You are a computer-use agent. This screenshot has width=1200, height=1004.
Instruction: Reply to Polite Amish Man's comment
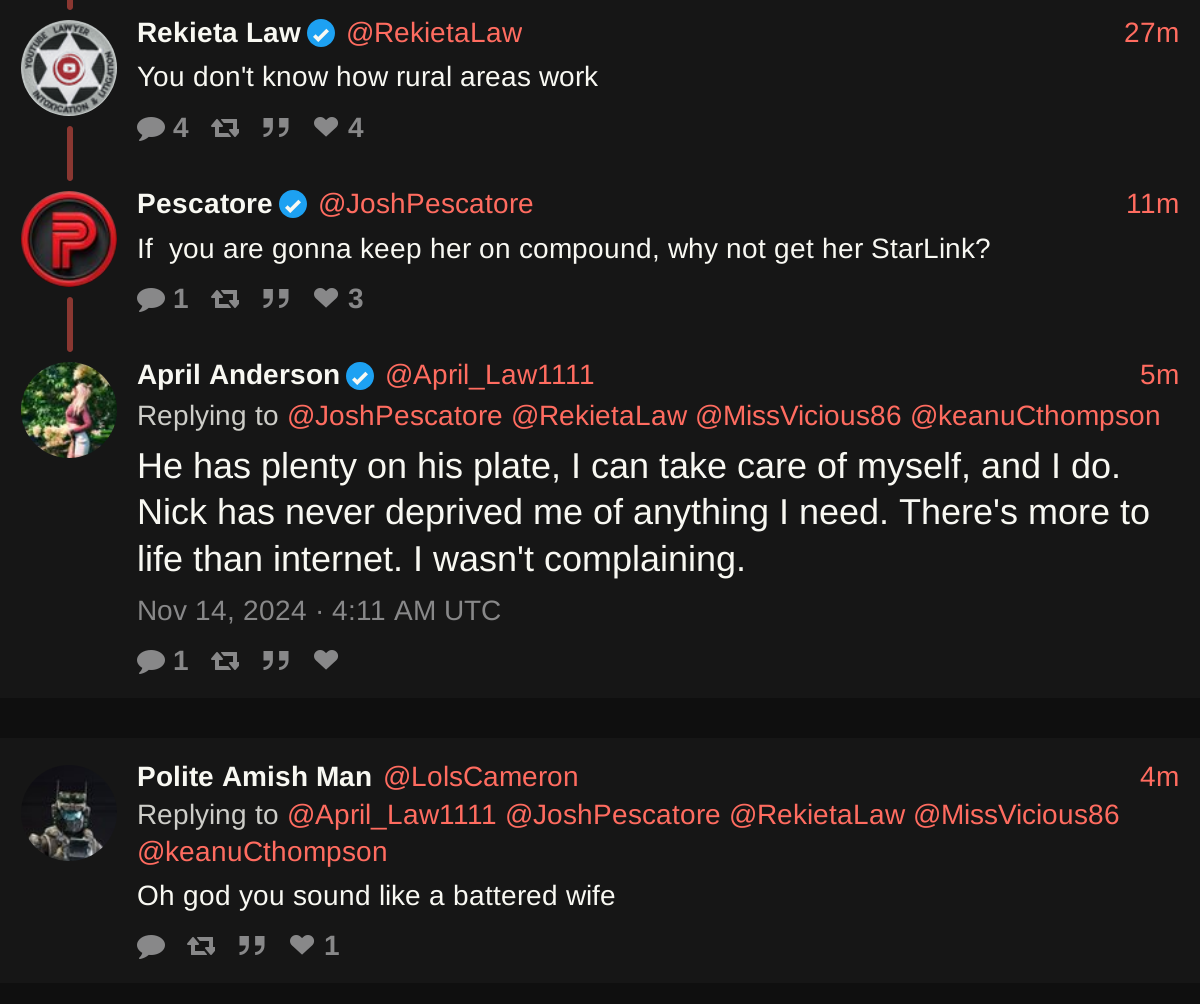point(151,945)
